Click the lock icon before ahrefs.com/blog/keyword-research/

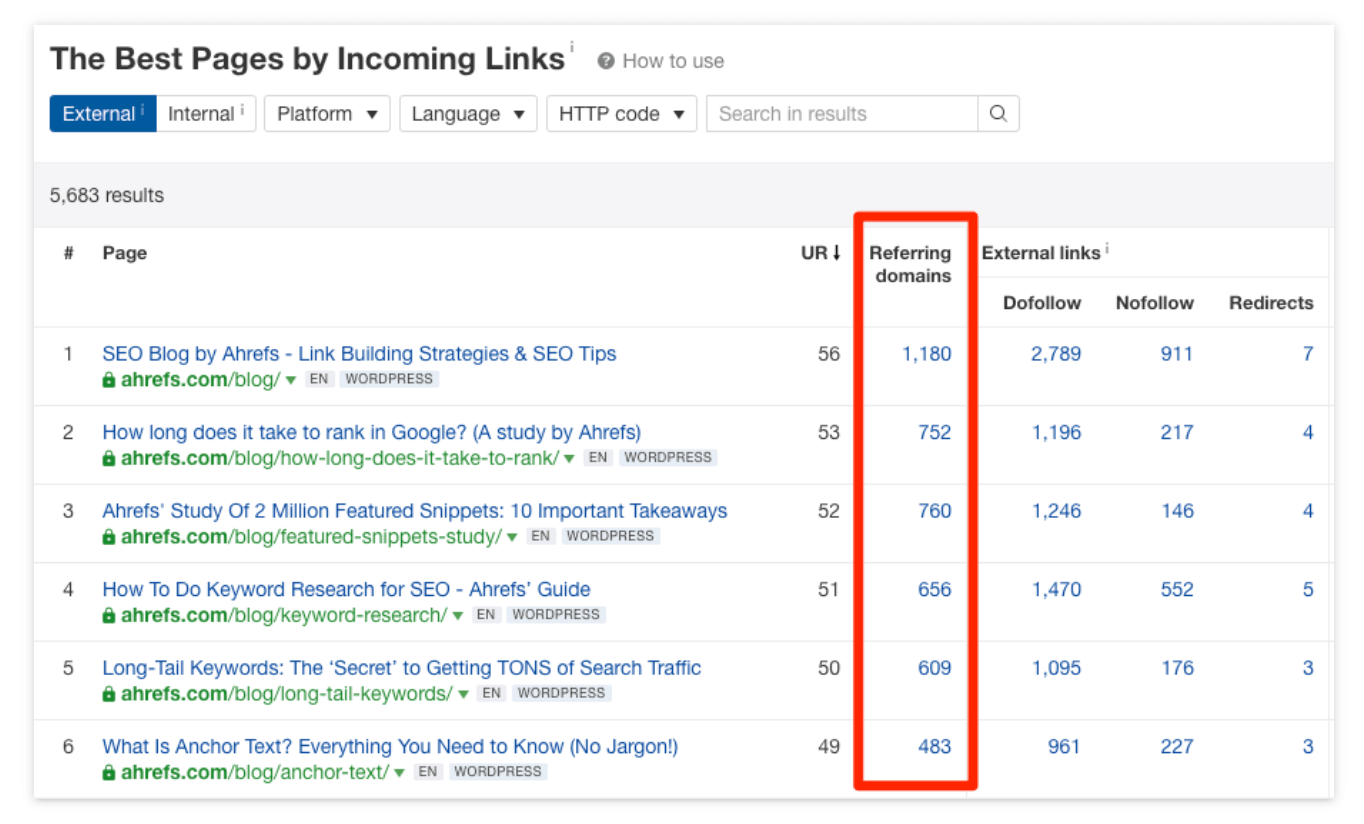(x=109, y=616)
